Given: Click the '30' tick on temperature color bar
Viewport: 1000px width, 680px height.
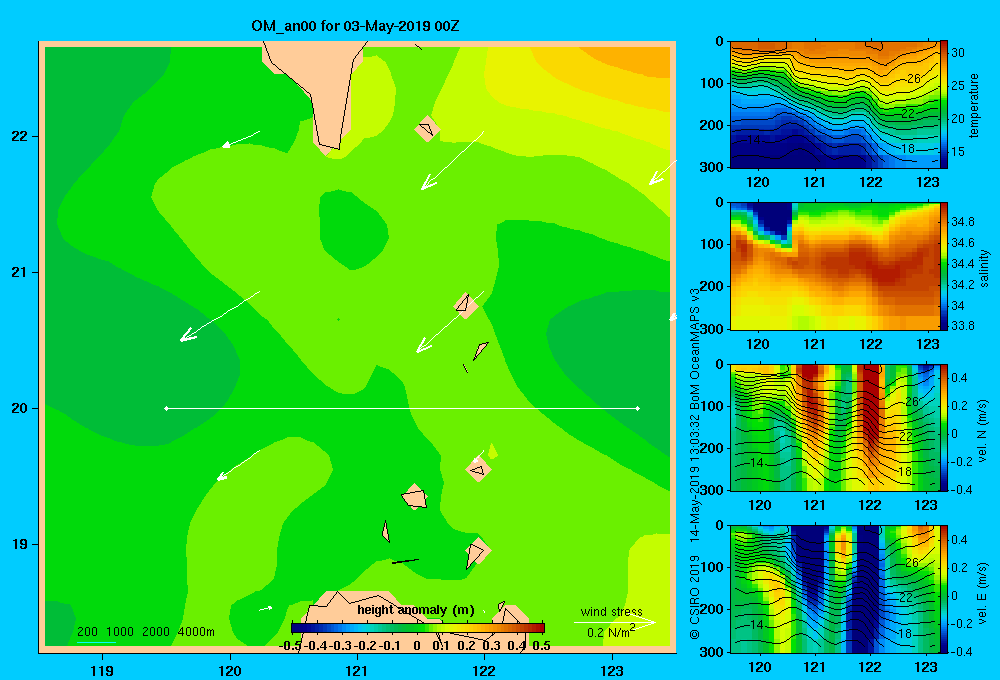Looking at the screenshot, I should click(958, 53).
